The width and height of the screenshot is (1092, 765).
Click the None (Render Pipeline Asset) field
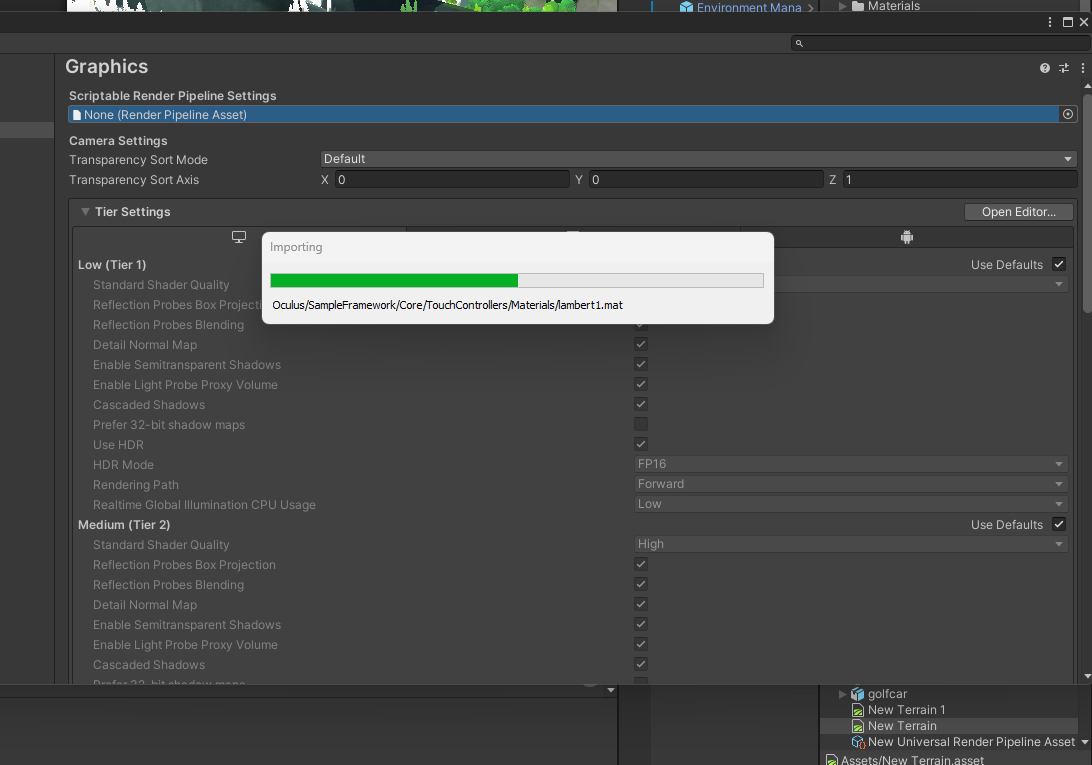tap(564, 114)
